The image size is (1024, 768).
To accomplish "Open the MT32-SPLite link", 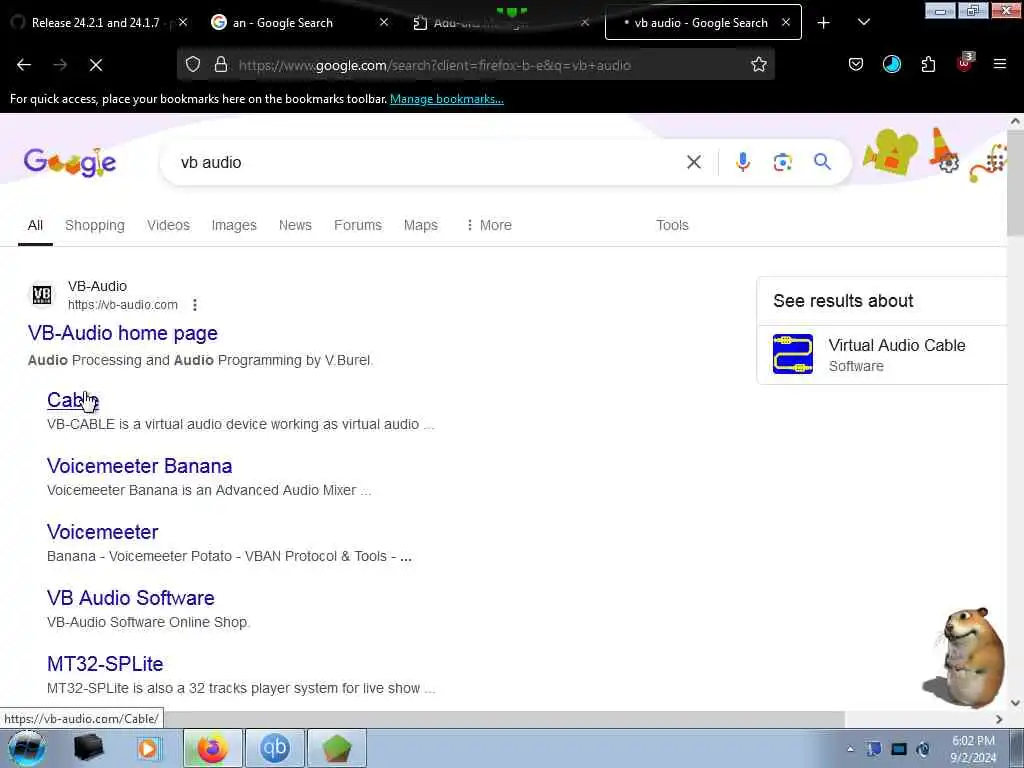I will point(105,664).
